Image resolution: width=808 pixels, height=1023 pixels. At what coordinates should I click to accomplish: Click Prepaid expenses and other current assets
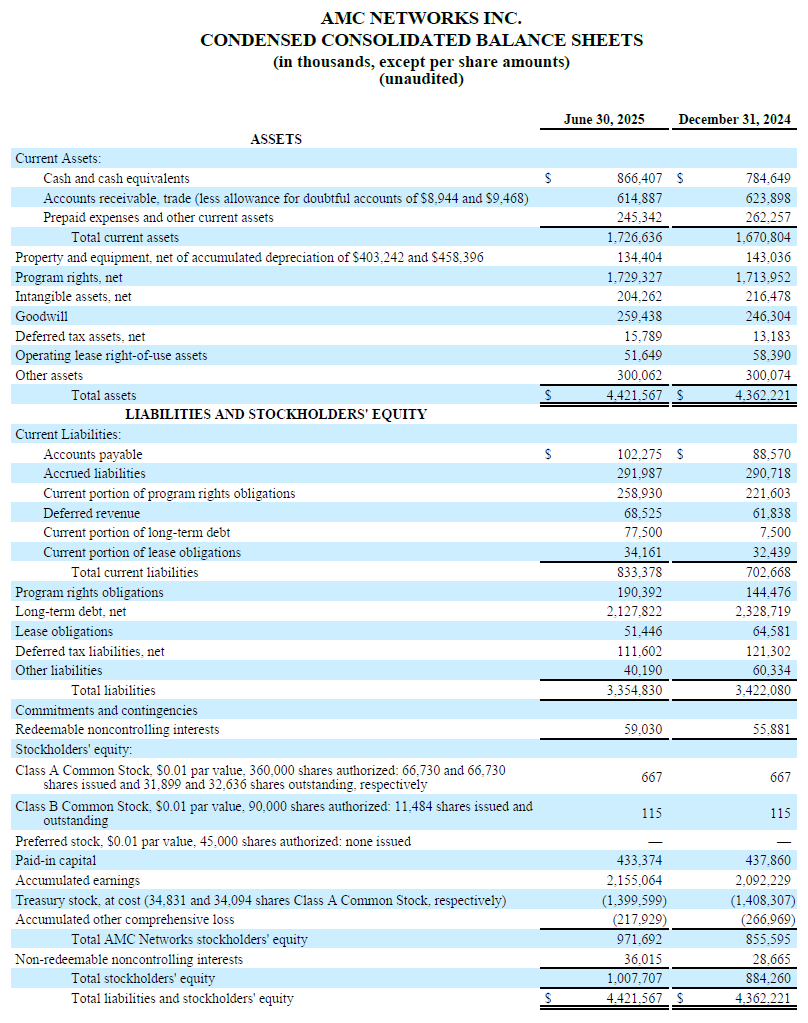click(x=158, y=217)
